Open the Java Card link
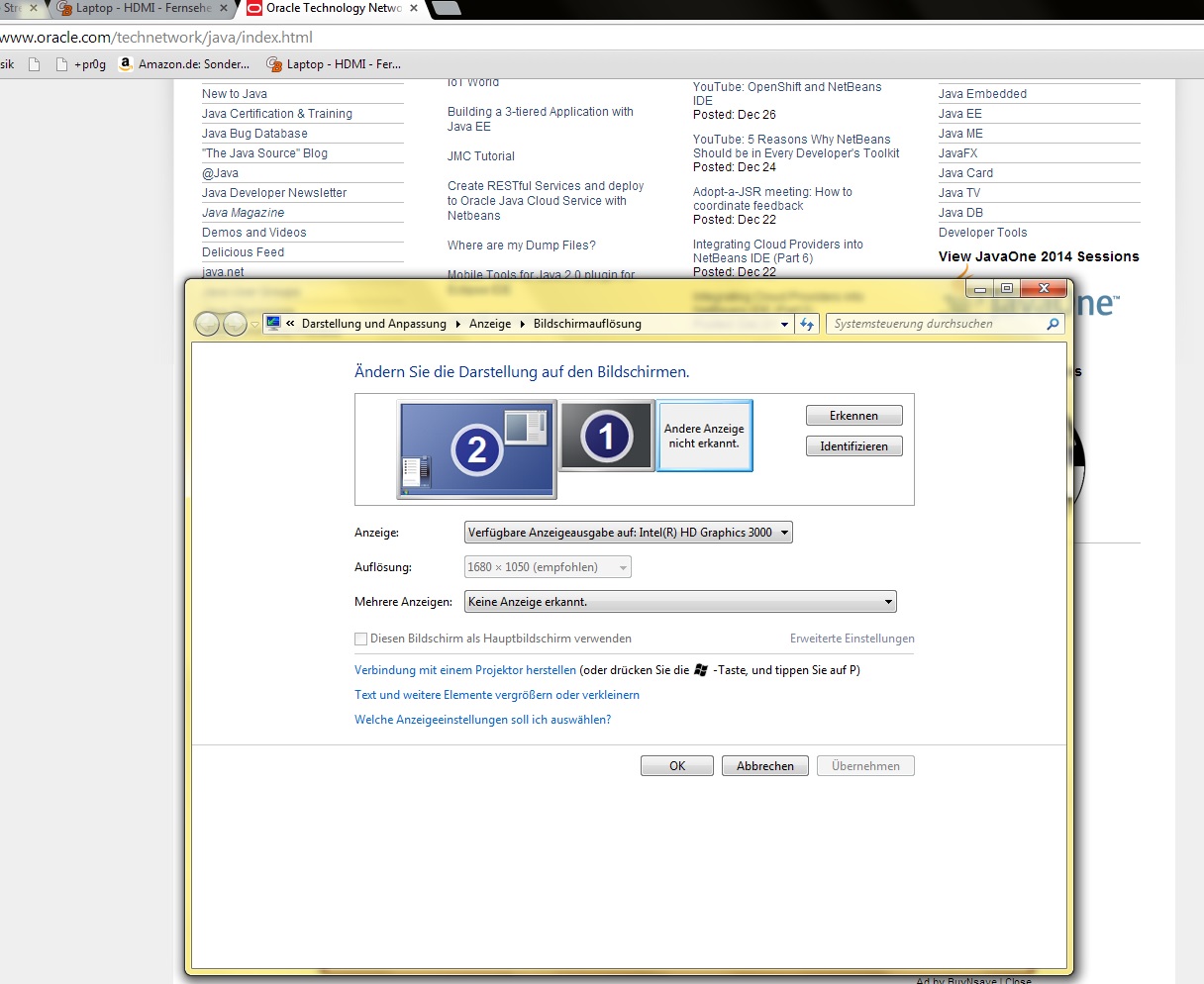This screenshot has height=984, width=1204. point(965,173)
